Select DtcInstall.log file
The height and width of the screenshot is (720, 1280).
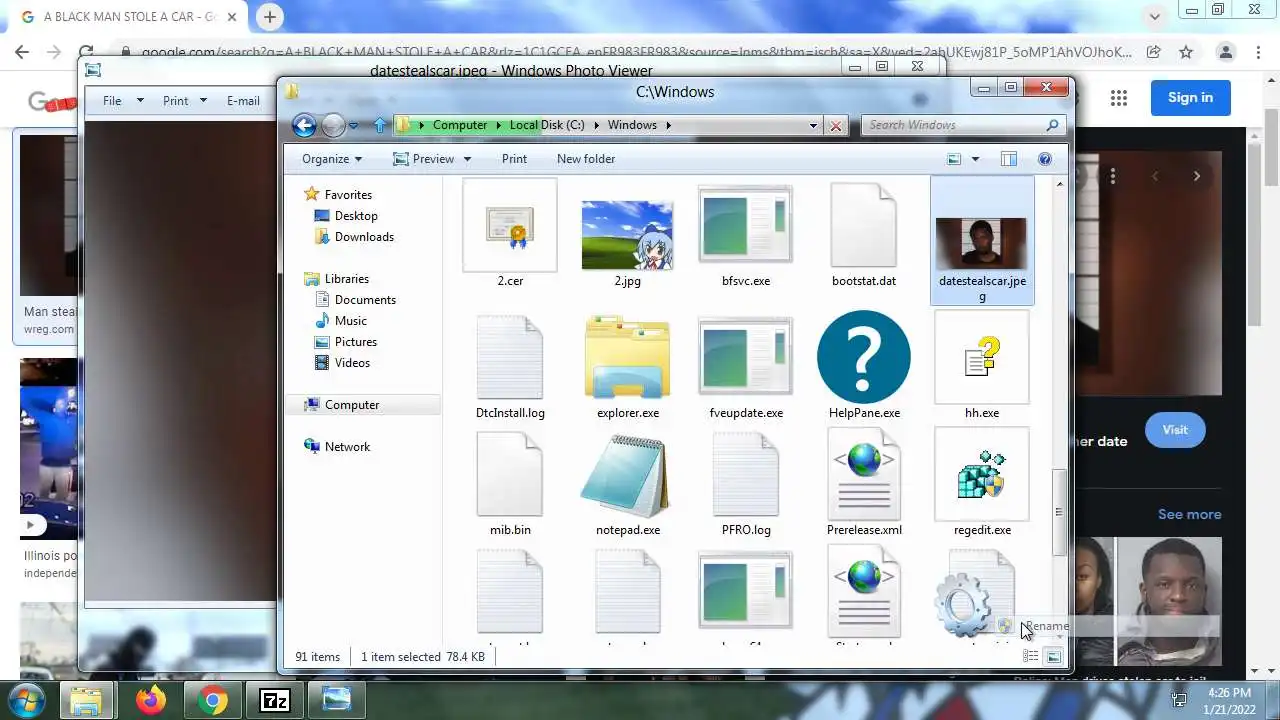[510, 365]
